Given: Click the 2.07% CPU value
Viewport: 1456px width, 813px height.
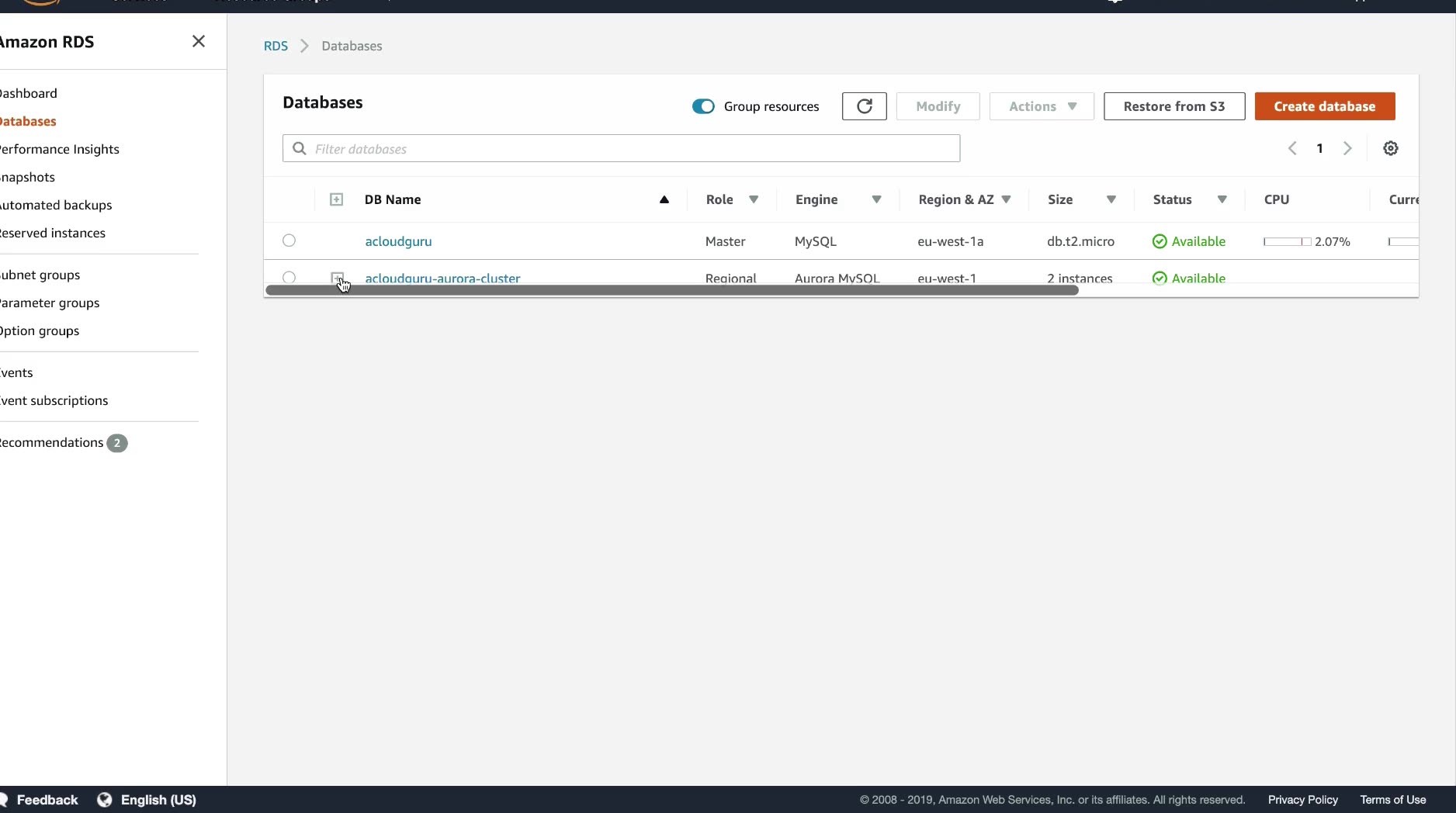Looking at the screenshot, I should (x=1332, y=242).
